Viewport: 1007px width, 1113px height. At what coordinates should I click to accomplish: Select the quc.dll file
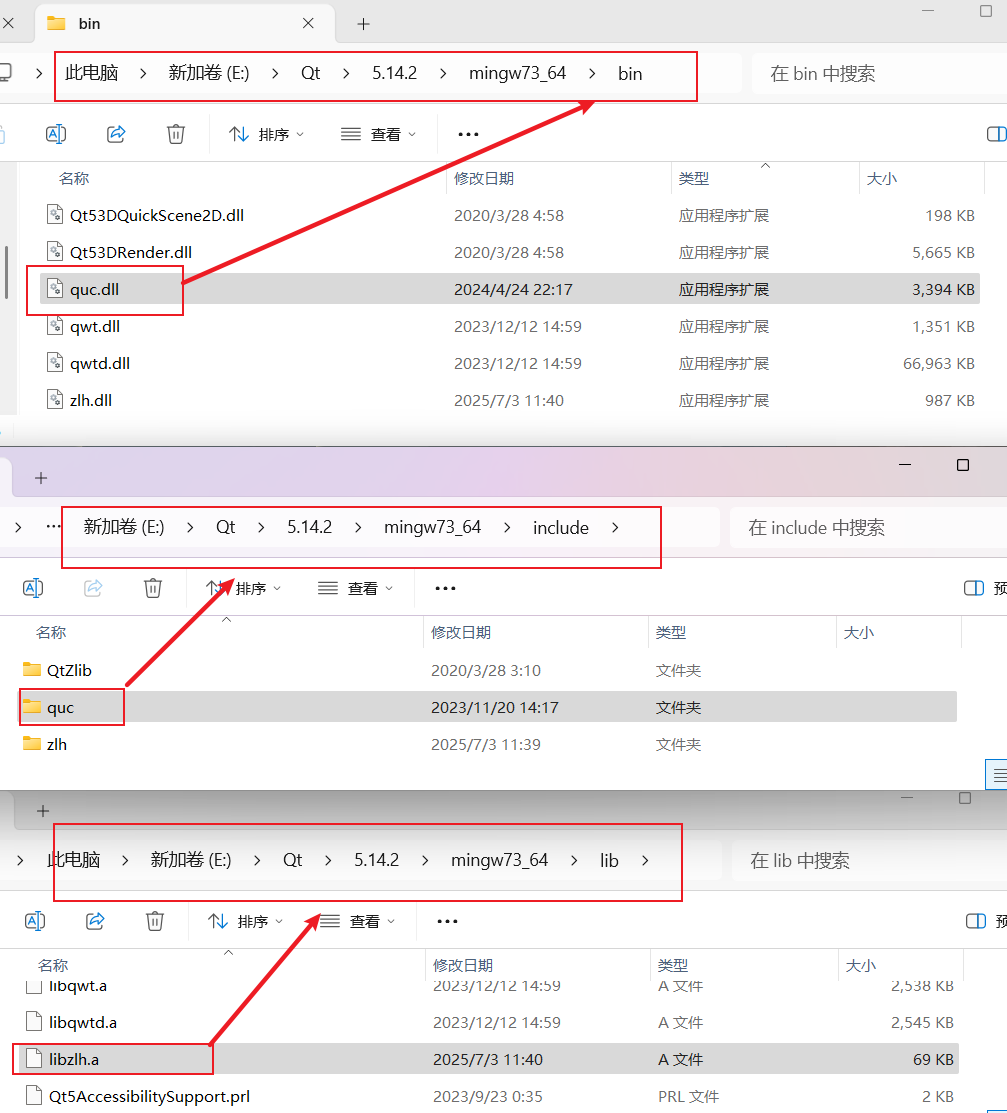pos(94,290)
